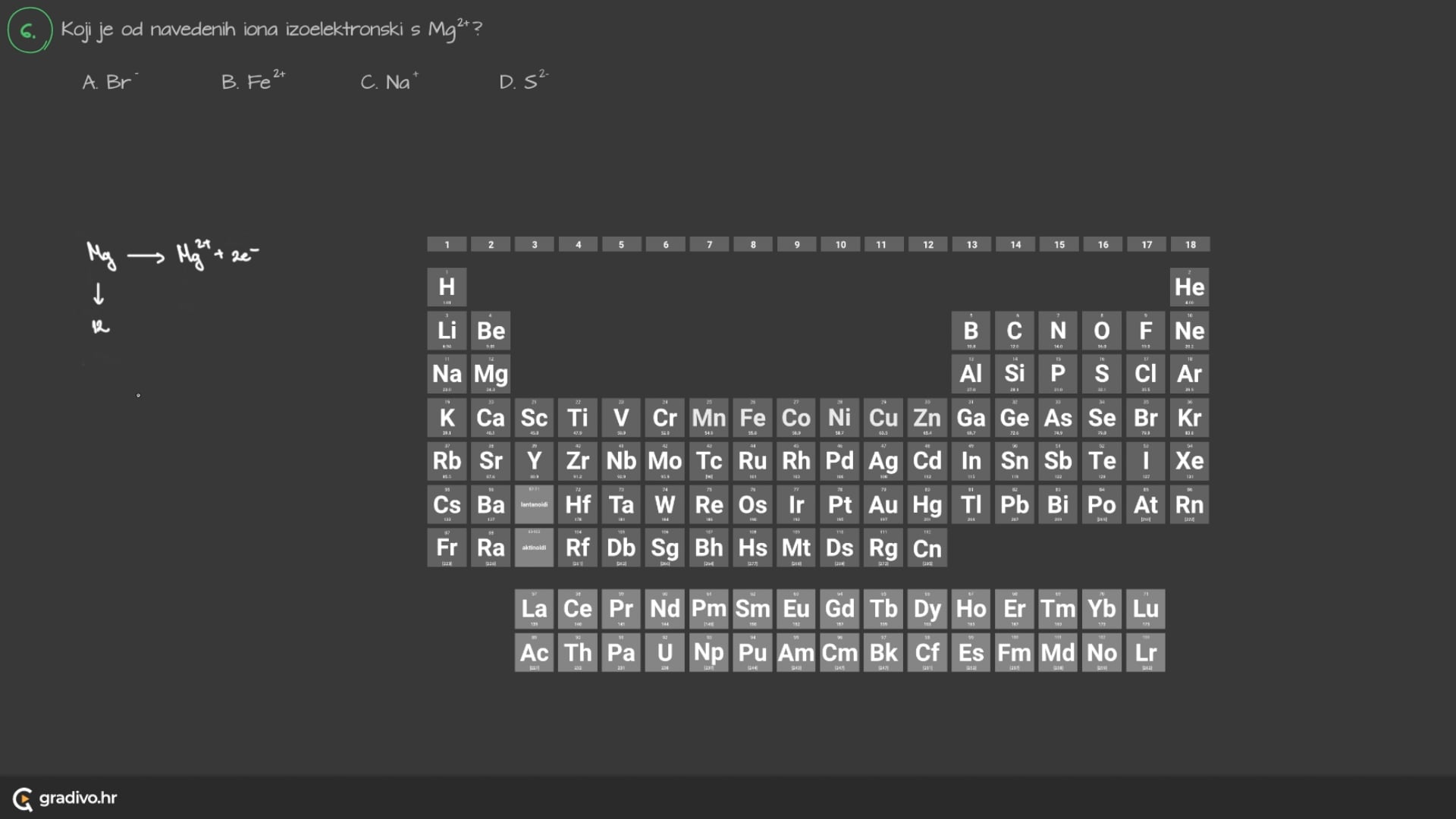
Task: Open the aktinoidi placeholder tile
Action: tap(534, 548)
